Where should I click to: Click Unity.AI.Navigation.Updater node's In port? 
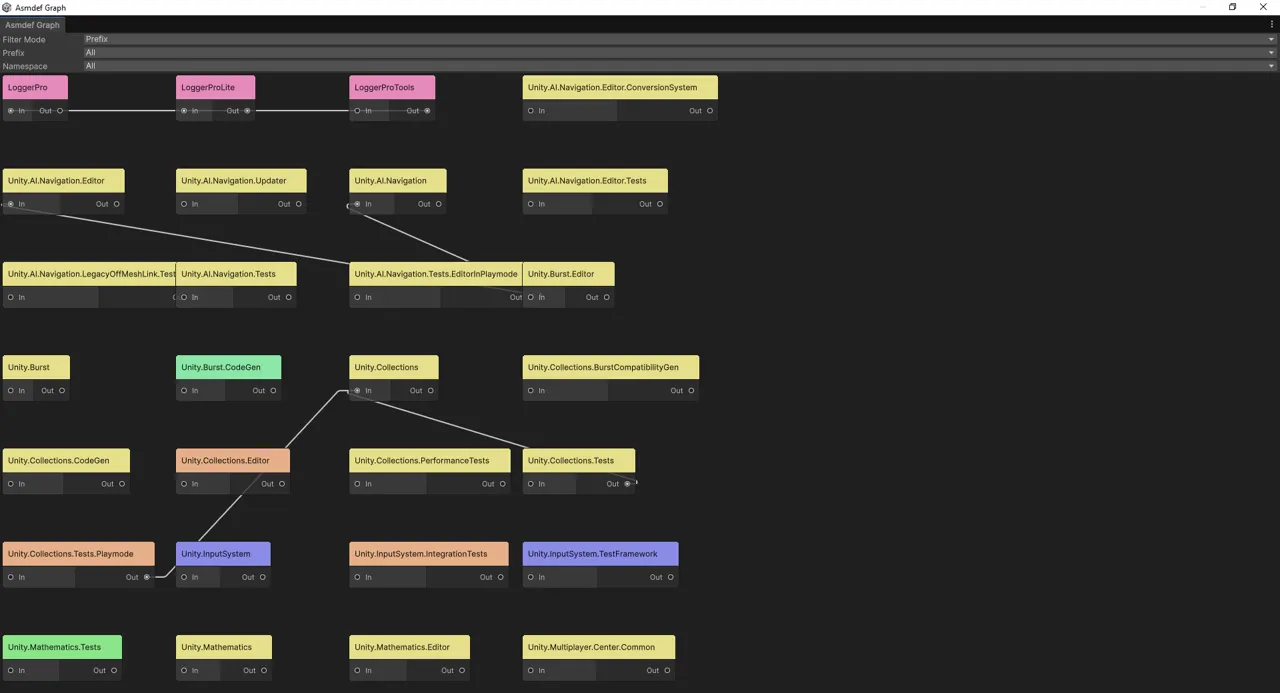(x=184, y=204)
